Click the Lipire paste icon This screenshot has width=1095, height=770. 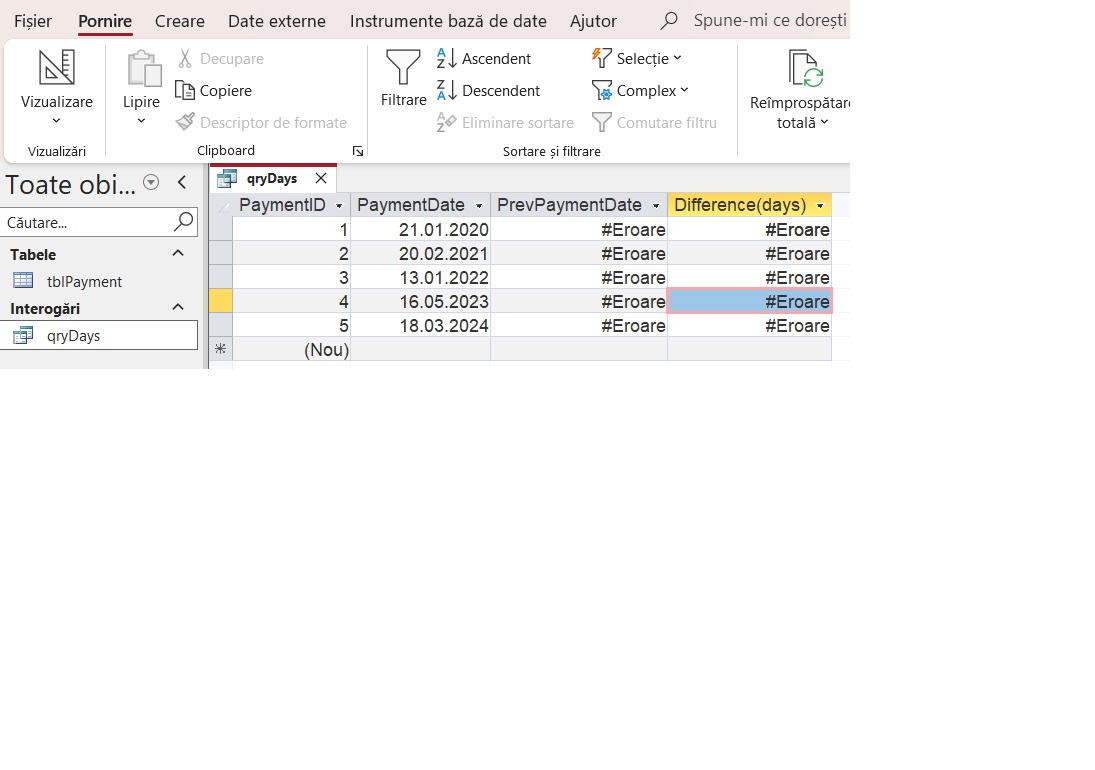pyautogui.click(x=142, y=70)
